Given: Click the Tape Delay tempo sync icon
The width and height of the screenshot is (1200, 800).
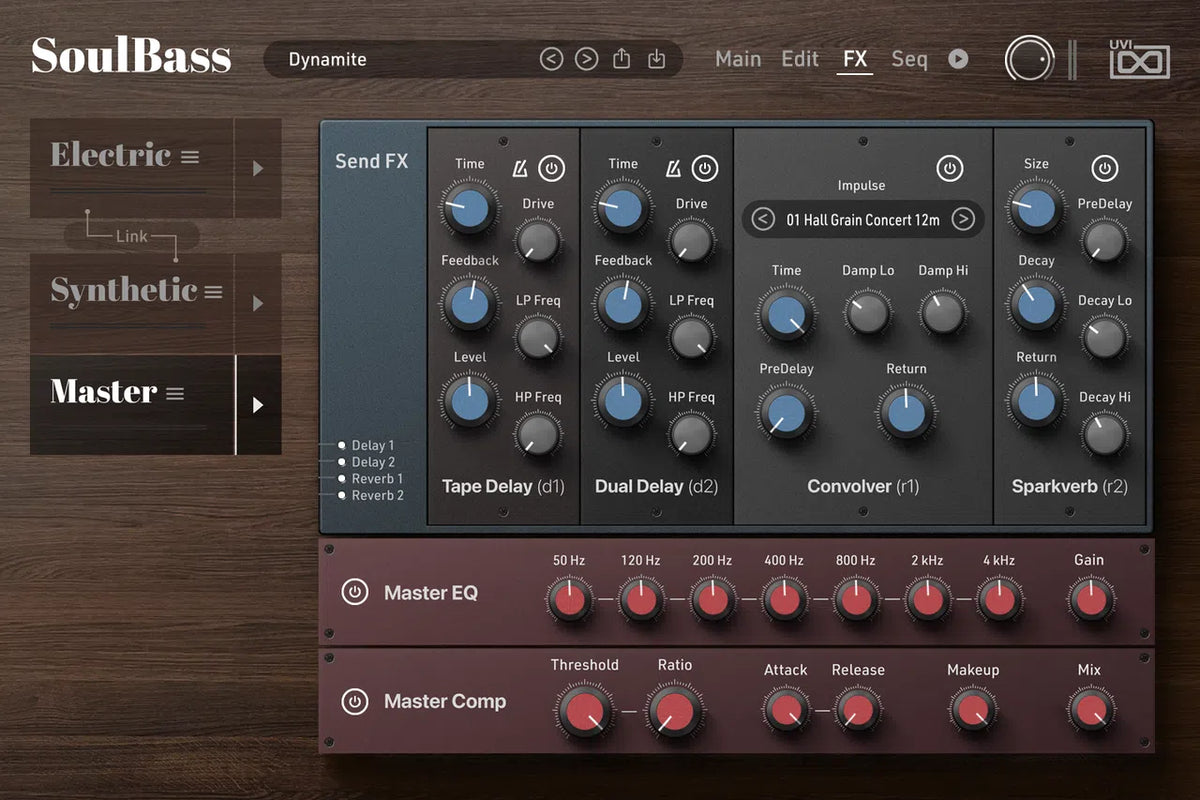Looking at the screenshot, I should pos(519,168).
